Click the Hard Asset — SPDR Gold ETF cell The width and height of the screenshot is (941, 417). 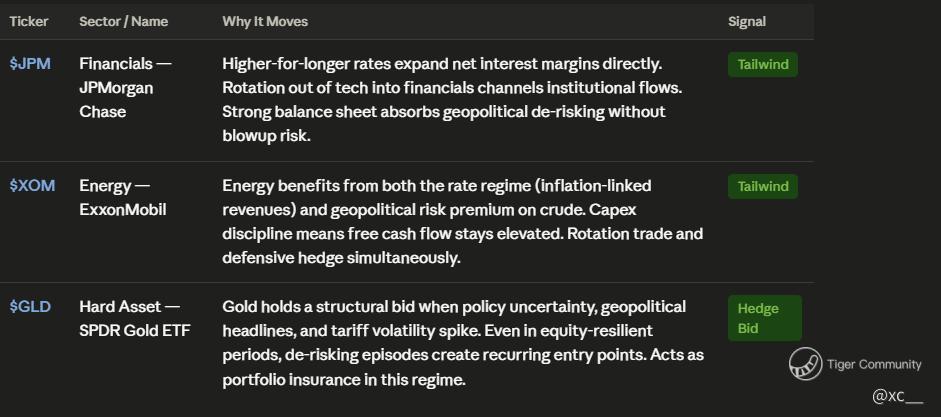pos(135,319)
